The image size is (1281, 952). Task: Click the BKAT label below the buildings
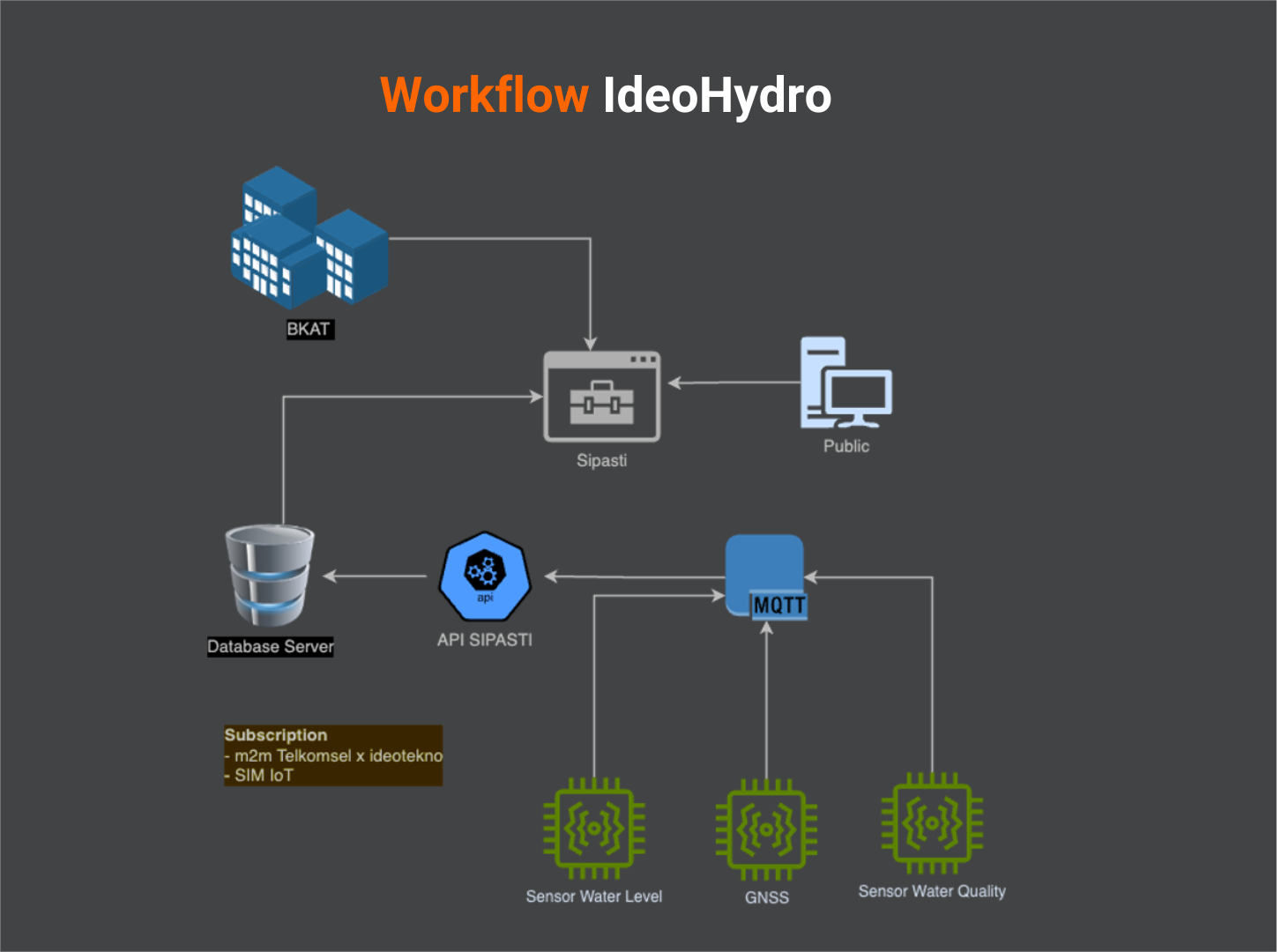click(309, 329)
